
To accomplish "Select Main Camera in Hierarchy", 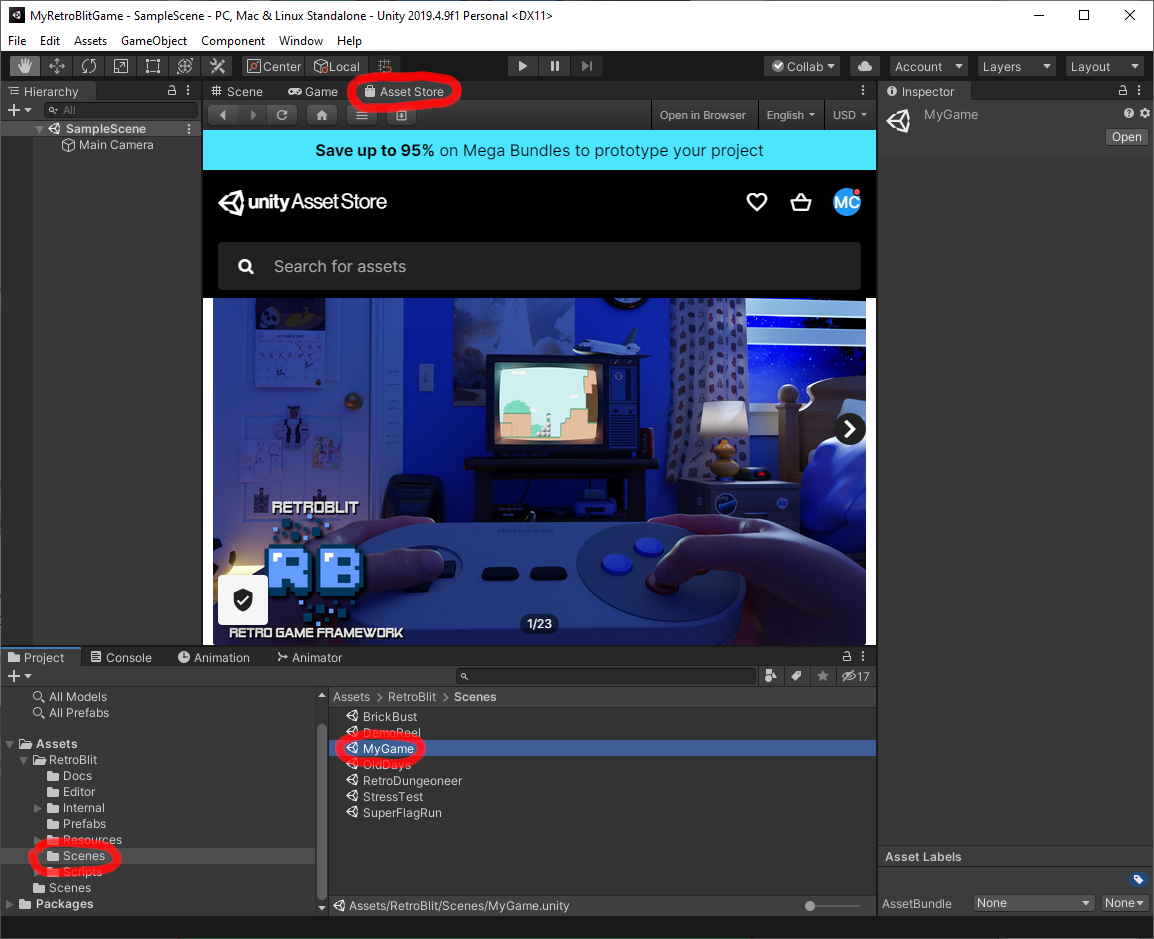I will 107,145.
